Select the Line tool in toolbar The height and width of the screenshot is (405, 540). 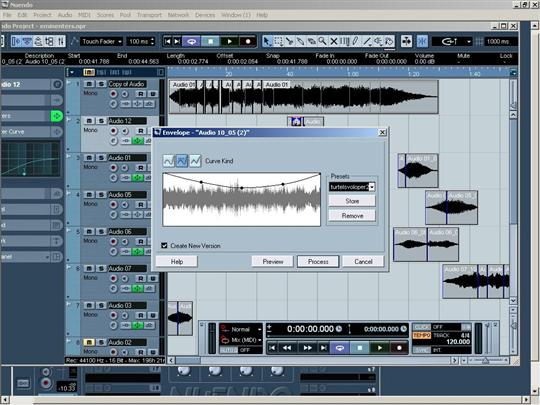pos(367,41)
